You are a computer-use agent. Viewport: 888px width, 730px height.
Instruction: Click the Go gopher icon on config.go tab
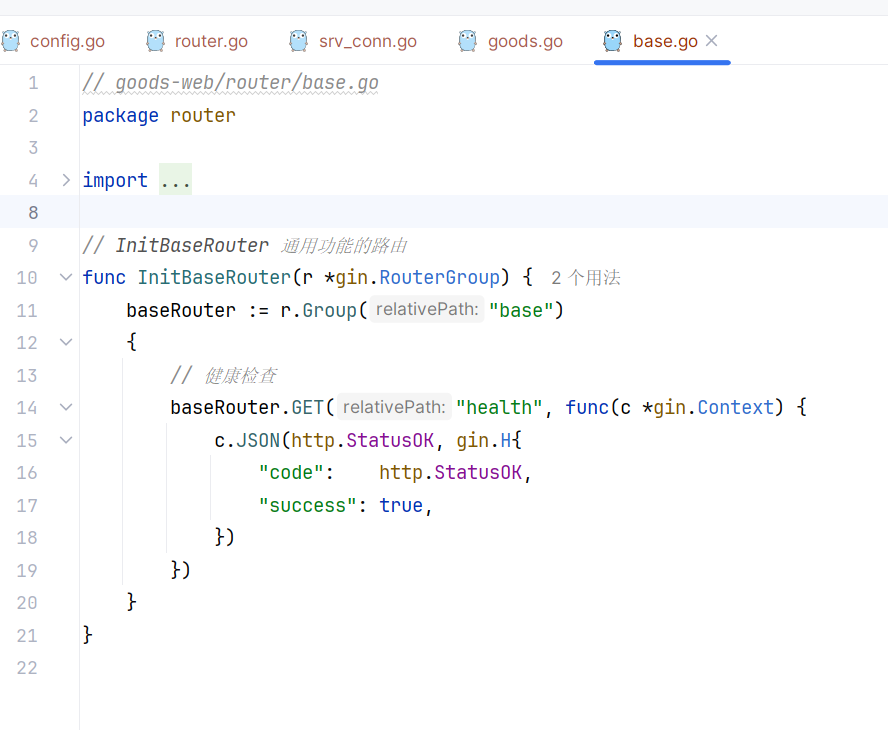11,41
